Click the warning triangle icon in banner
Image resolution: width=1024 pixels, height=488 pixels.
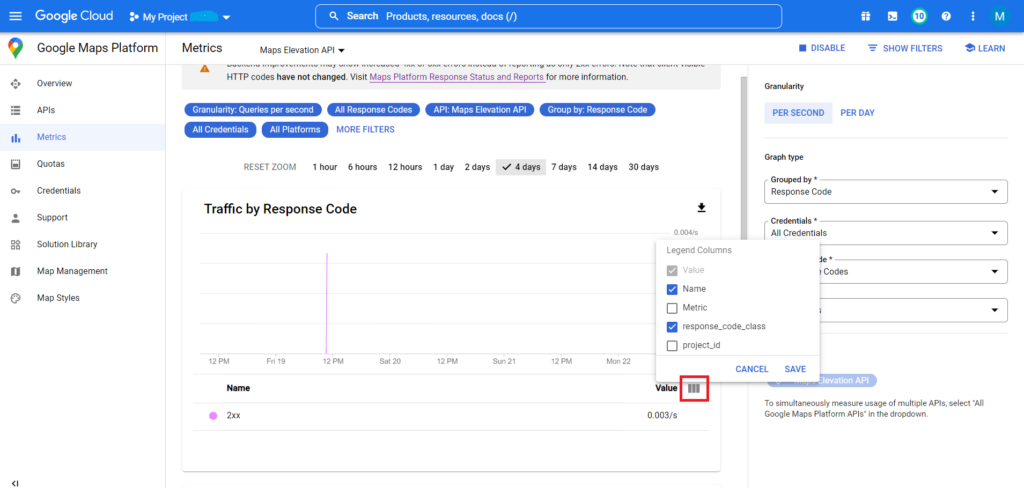click(x=204, y=69)
